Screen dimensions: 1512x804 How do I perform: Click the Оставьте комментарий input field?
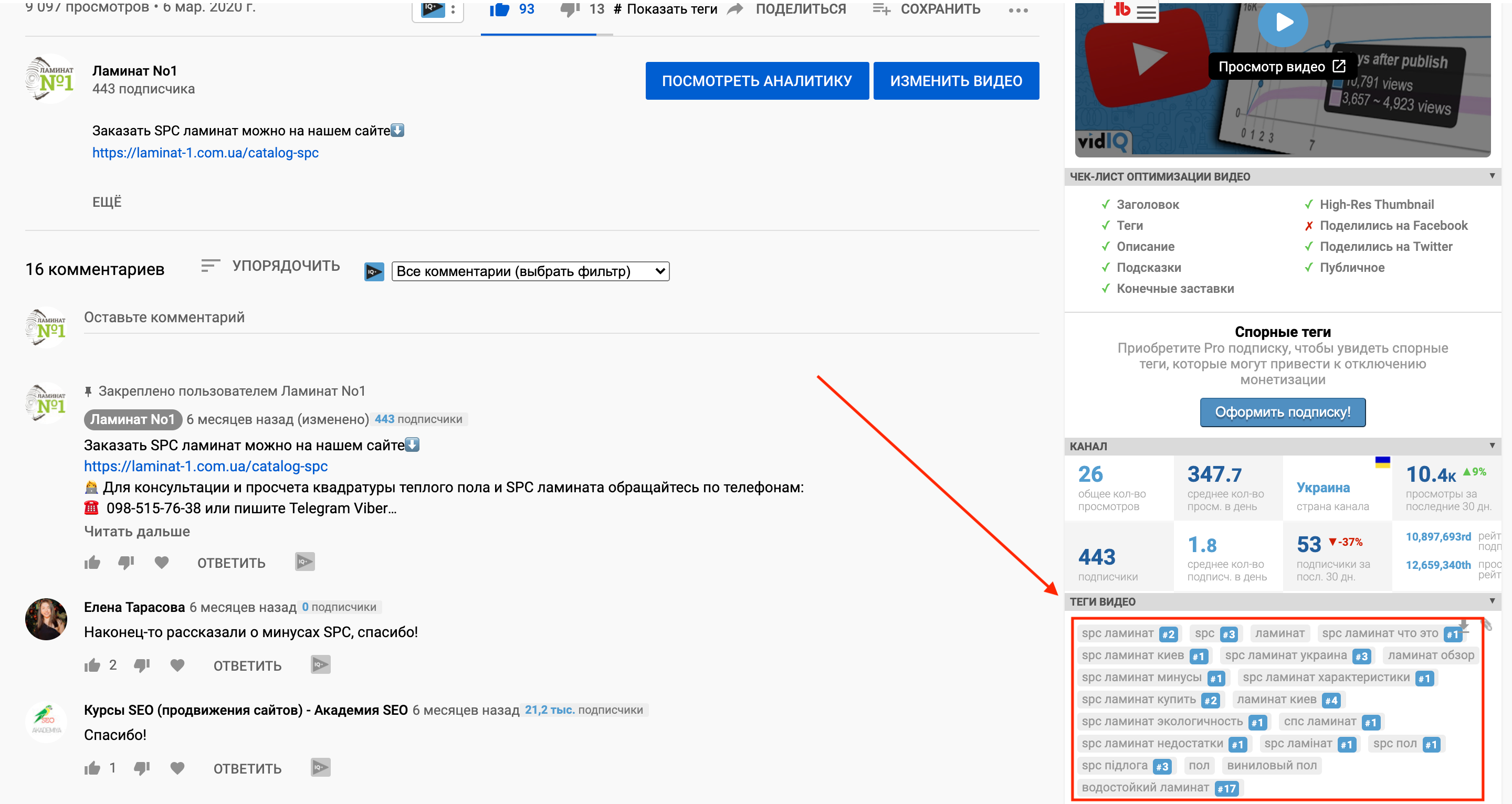[x=561, y=318]
